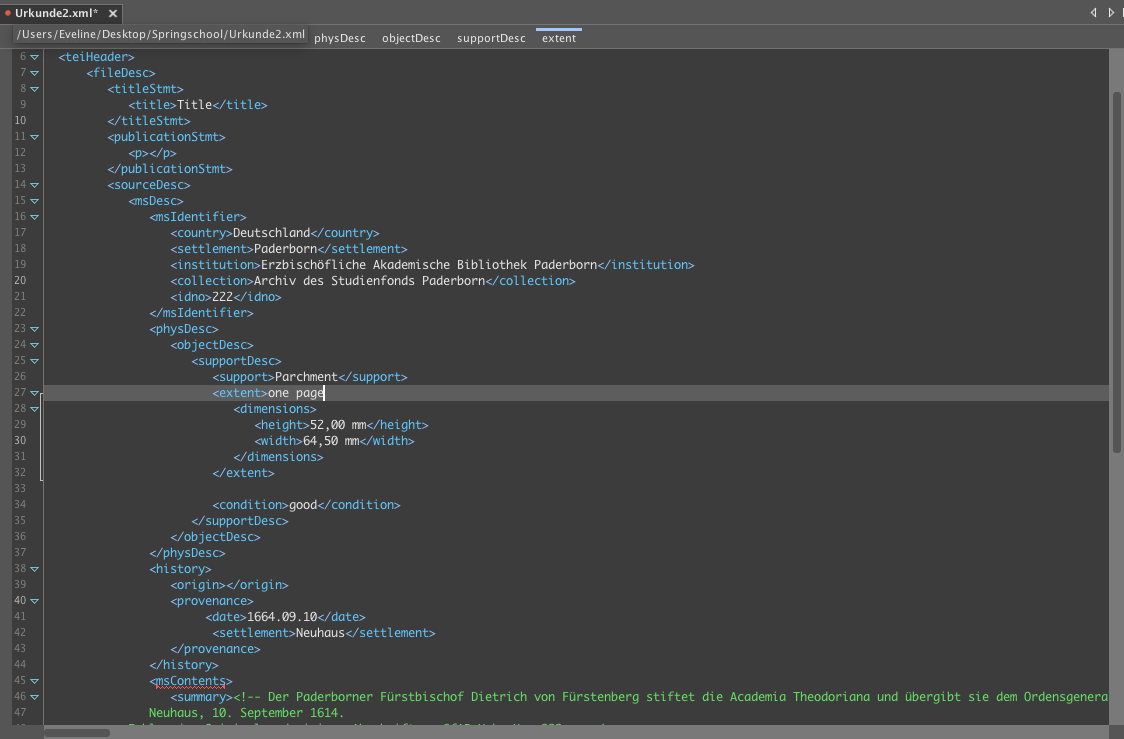The width and height of the screenshot is (1124, 739).
Task: Click the settlement value Neuhaus
Action: point(320,633)
